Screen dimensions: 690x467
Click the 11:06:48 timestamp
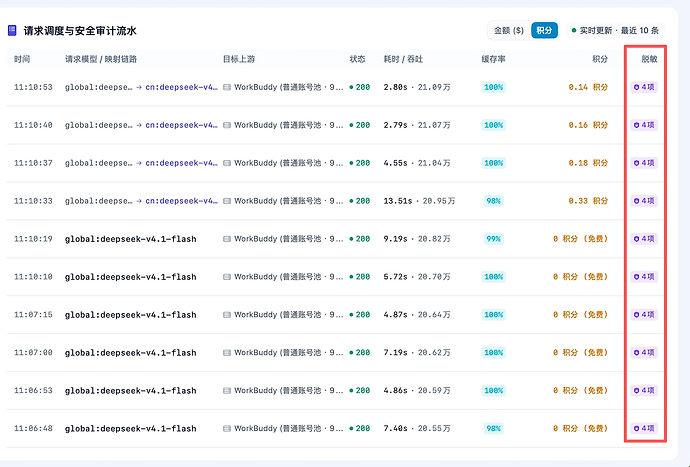pyautogui.click(x=33, y=428)
